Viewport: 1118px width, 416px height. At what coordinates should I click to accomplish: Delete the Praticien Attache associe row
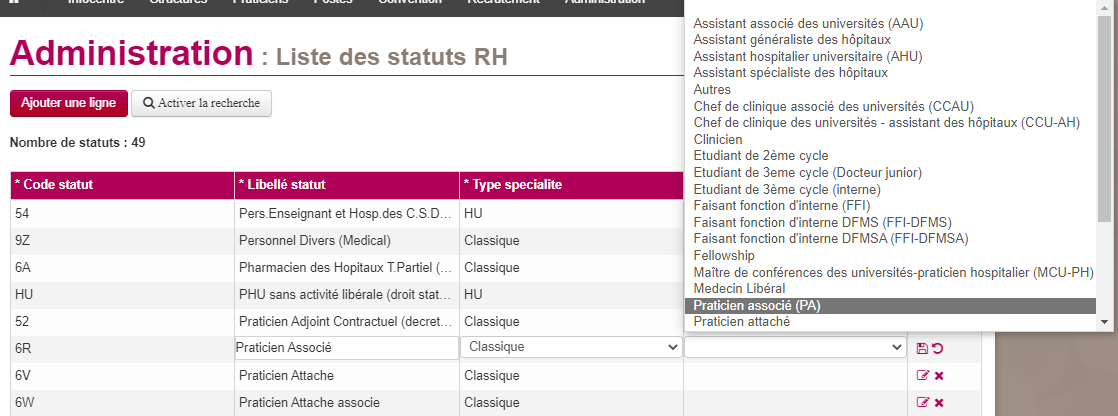click(x=939, y=402)
